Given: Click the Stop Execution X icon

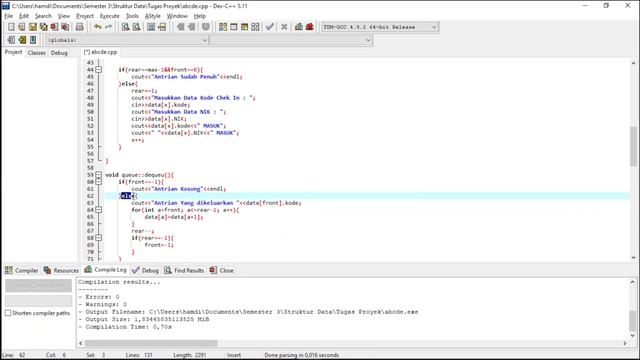Looking at the screenshot, I should (284, 27).
